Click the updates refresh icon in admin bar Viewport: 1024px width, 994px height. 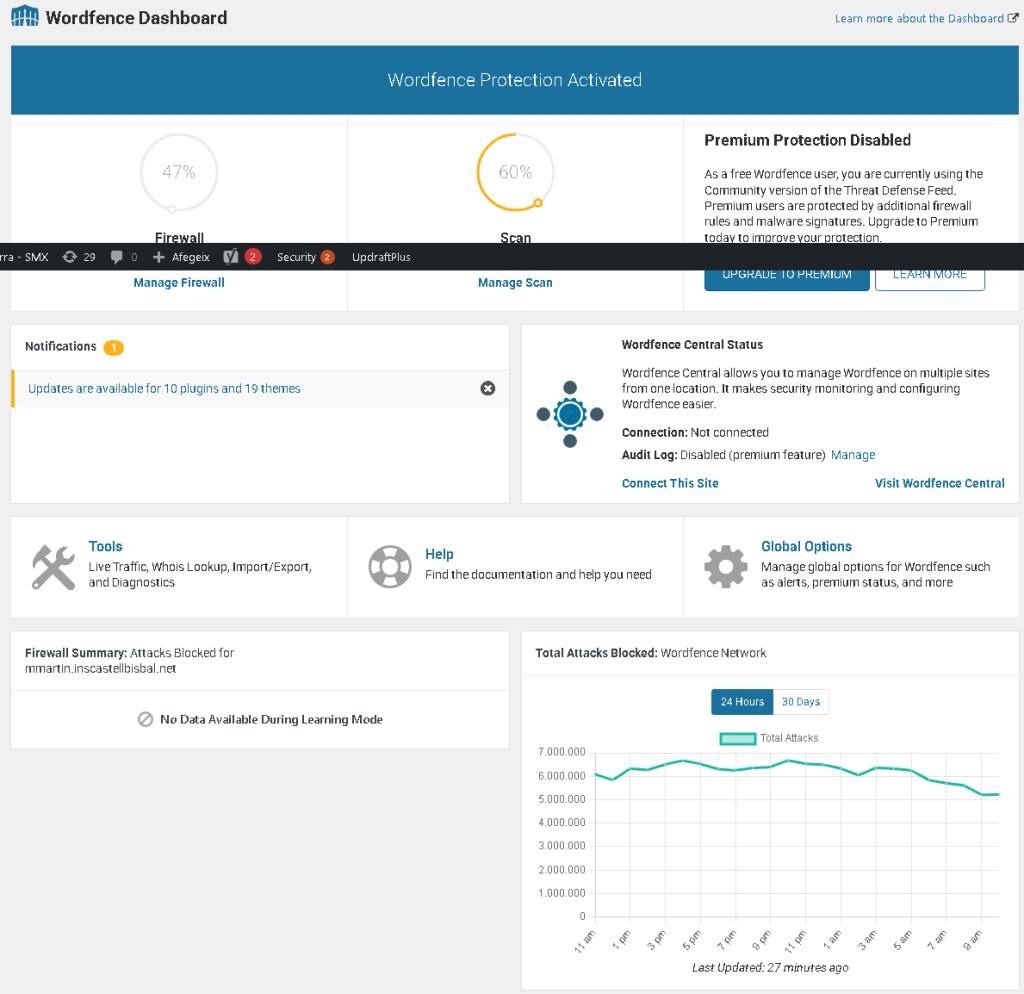(70, 257)
